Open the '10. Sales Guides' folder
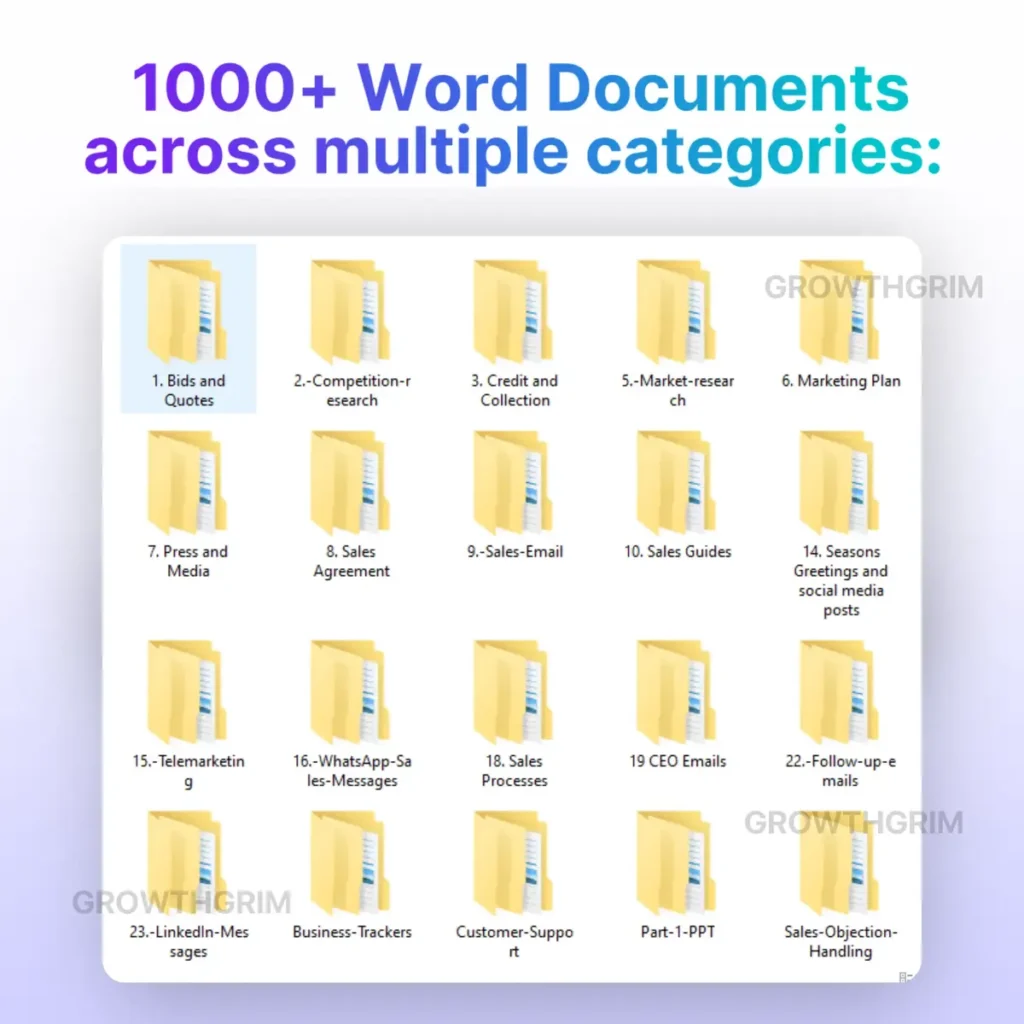Screen dimensions: 1024x1024 (677, 484)
